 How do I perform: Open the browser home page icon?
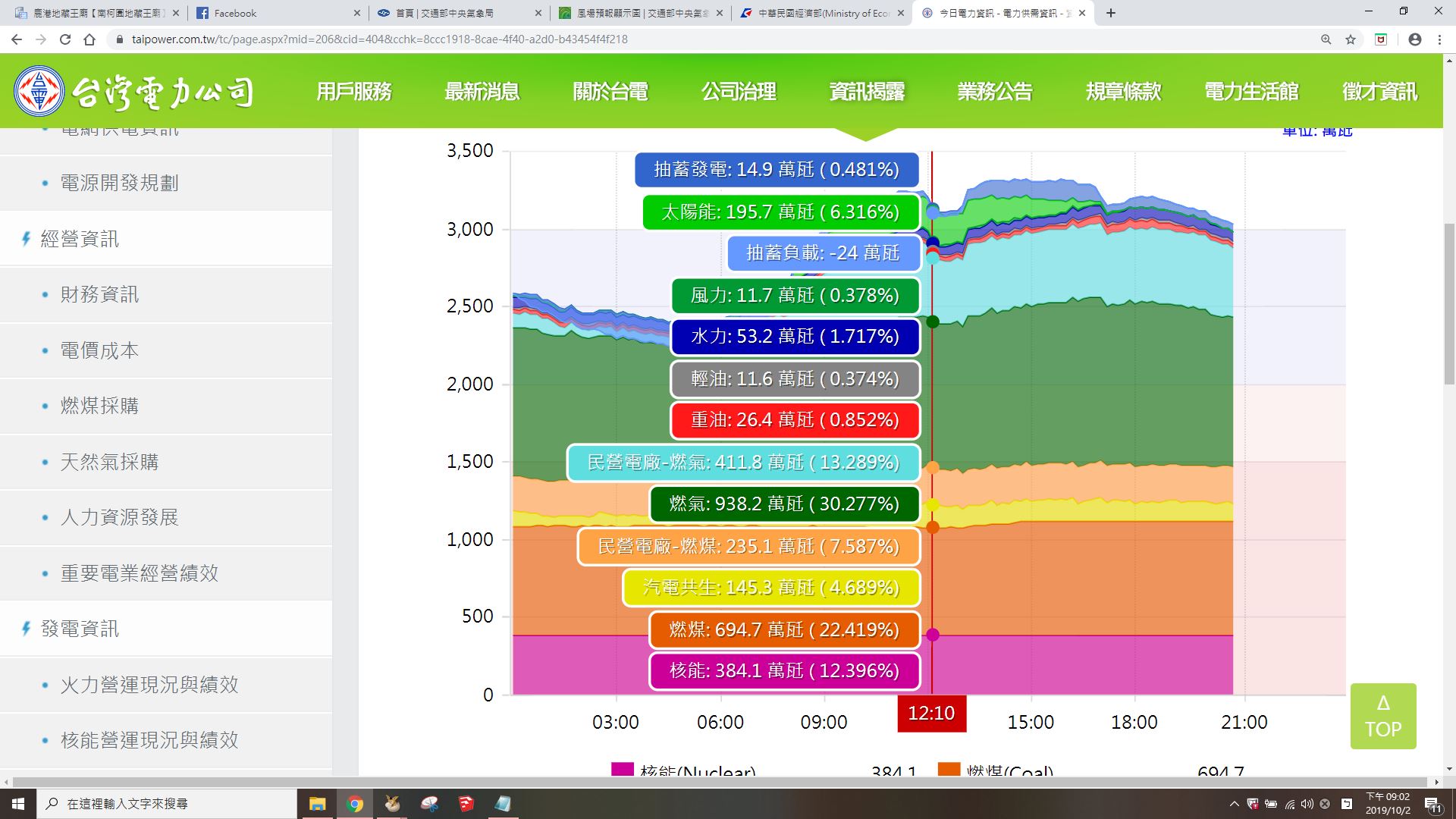click(x=89, y=39)
